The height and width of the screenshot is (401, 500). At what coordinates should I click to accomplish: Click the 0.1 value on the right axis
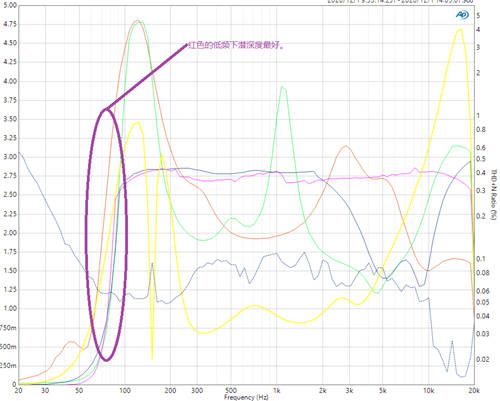[x=481, y=259]
